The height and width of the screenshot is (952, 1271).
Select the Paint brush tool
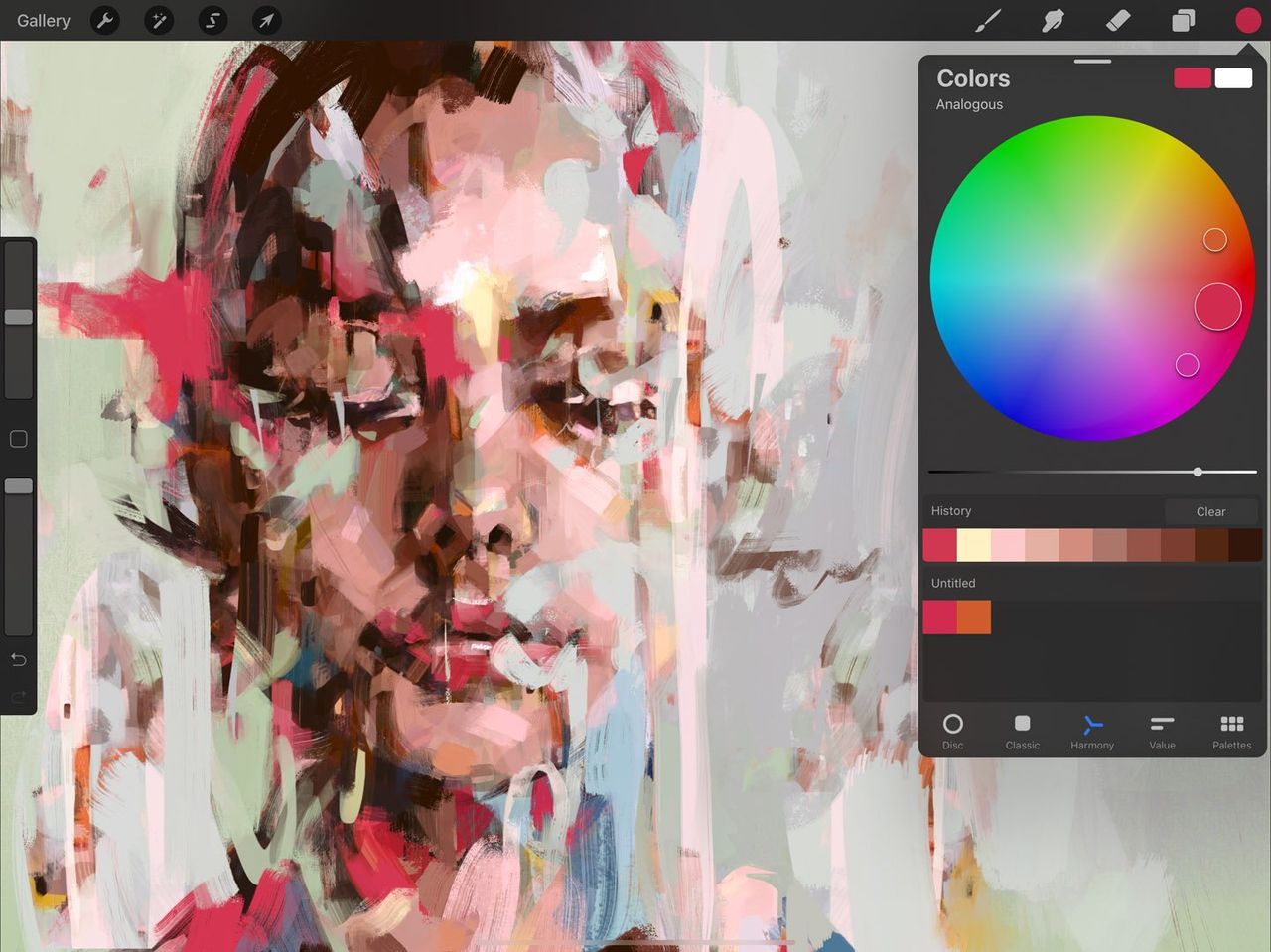[988, 20]
